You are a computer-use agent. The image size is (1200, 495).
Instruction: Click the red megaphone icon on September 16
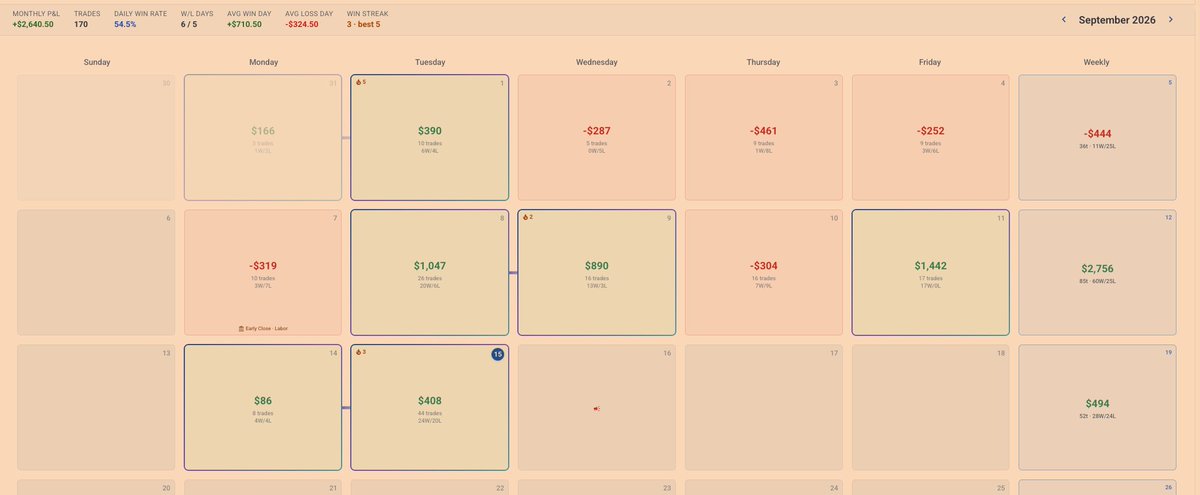click(597, 408)
